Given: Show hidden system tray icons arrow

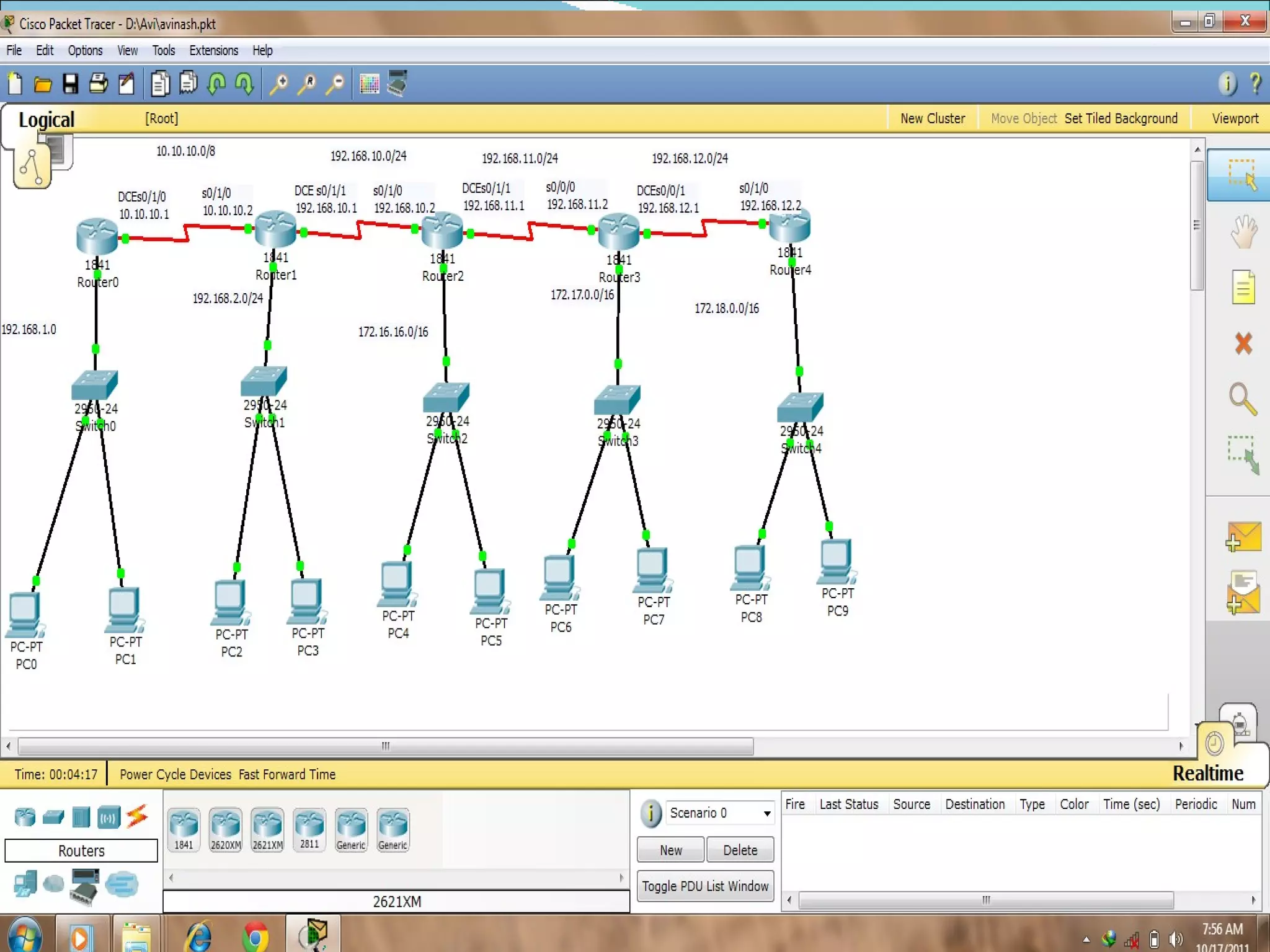Looking at the screenshot, I should [x=1086, y=939].
